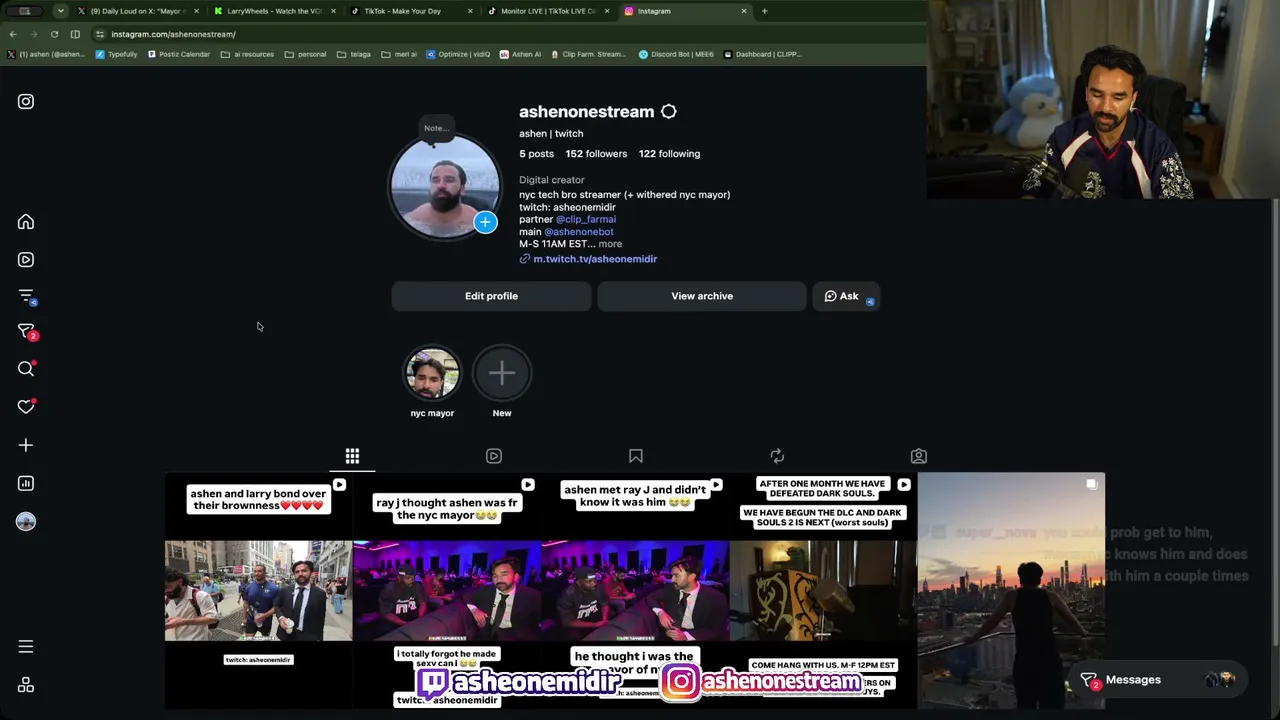Open post 'ashen met ray J and didn't know'
The image size is (1280, 720).
[x=635, y=590]
